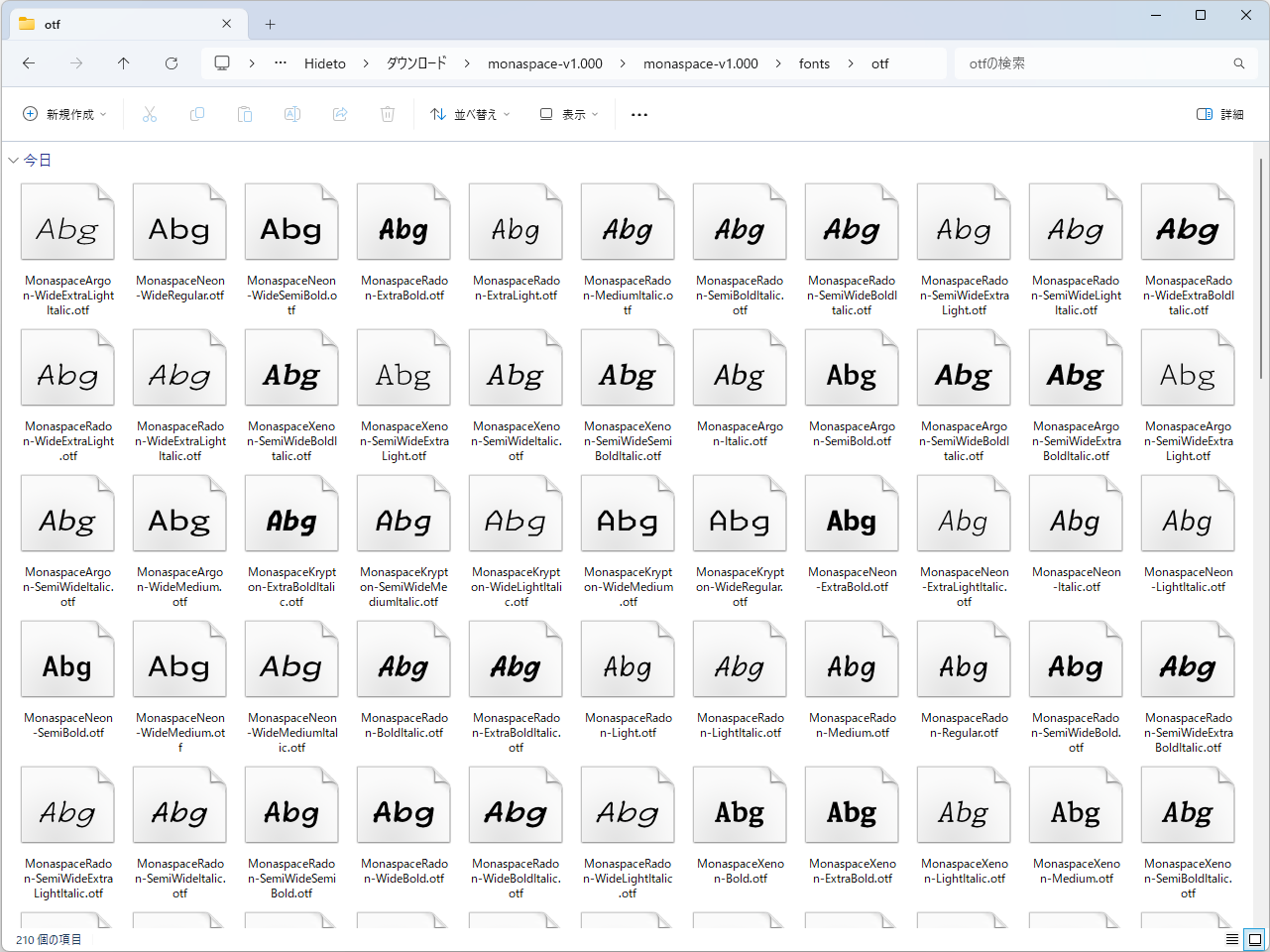
Task: Open the 表示 view options dropdown
Action: point(569,114)
